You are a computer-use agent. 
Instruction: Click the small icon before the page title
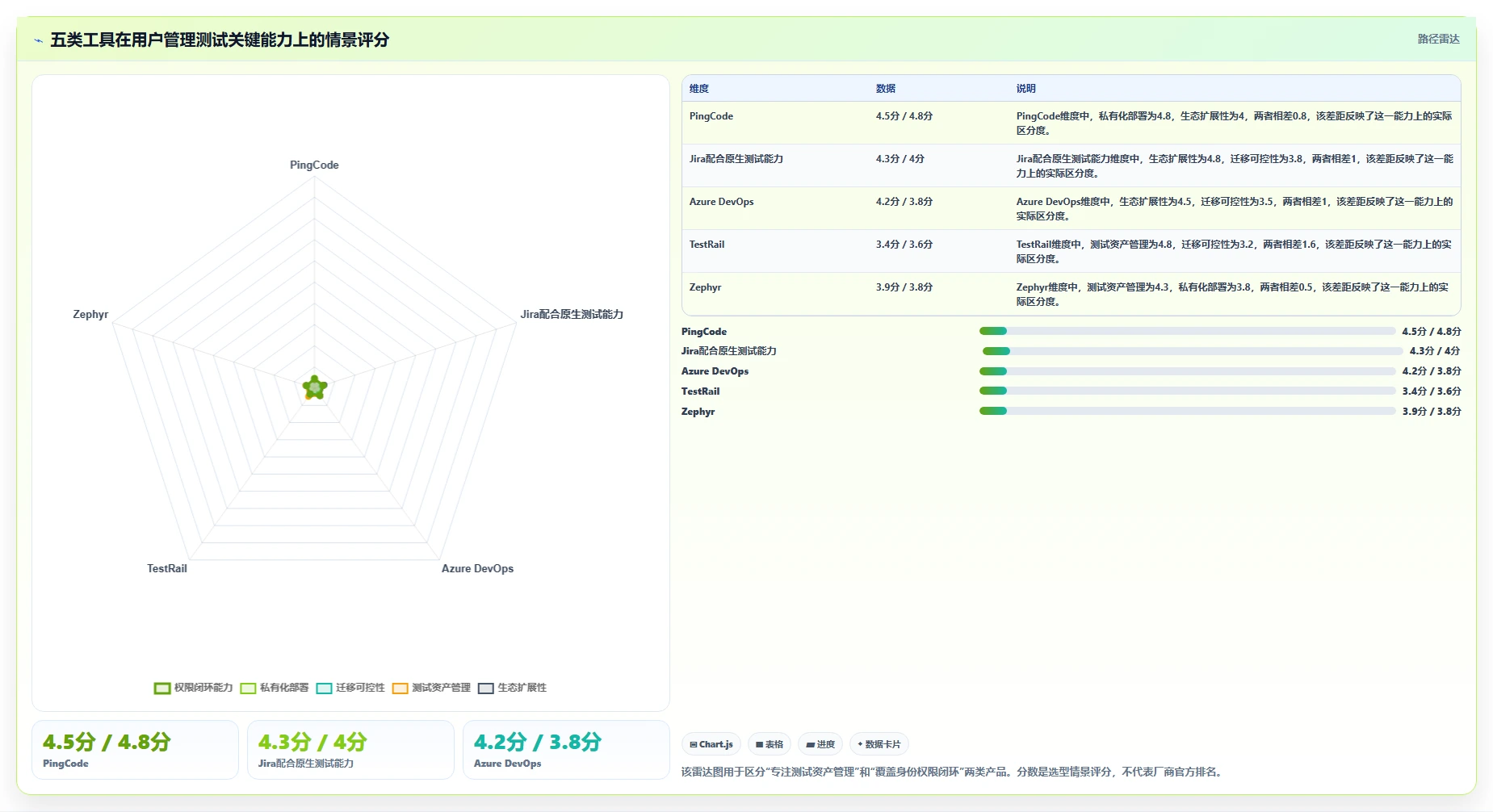[38, 40]
